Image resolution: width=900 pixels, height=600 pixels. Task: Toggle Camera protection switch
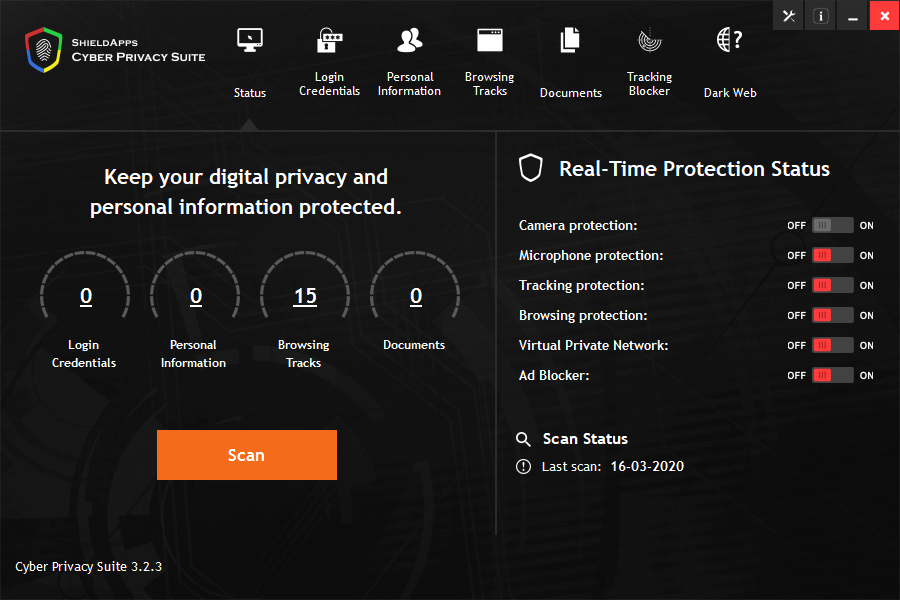pyautogui.click(x=832, y=225)
